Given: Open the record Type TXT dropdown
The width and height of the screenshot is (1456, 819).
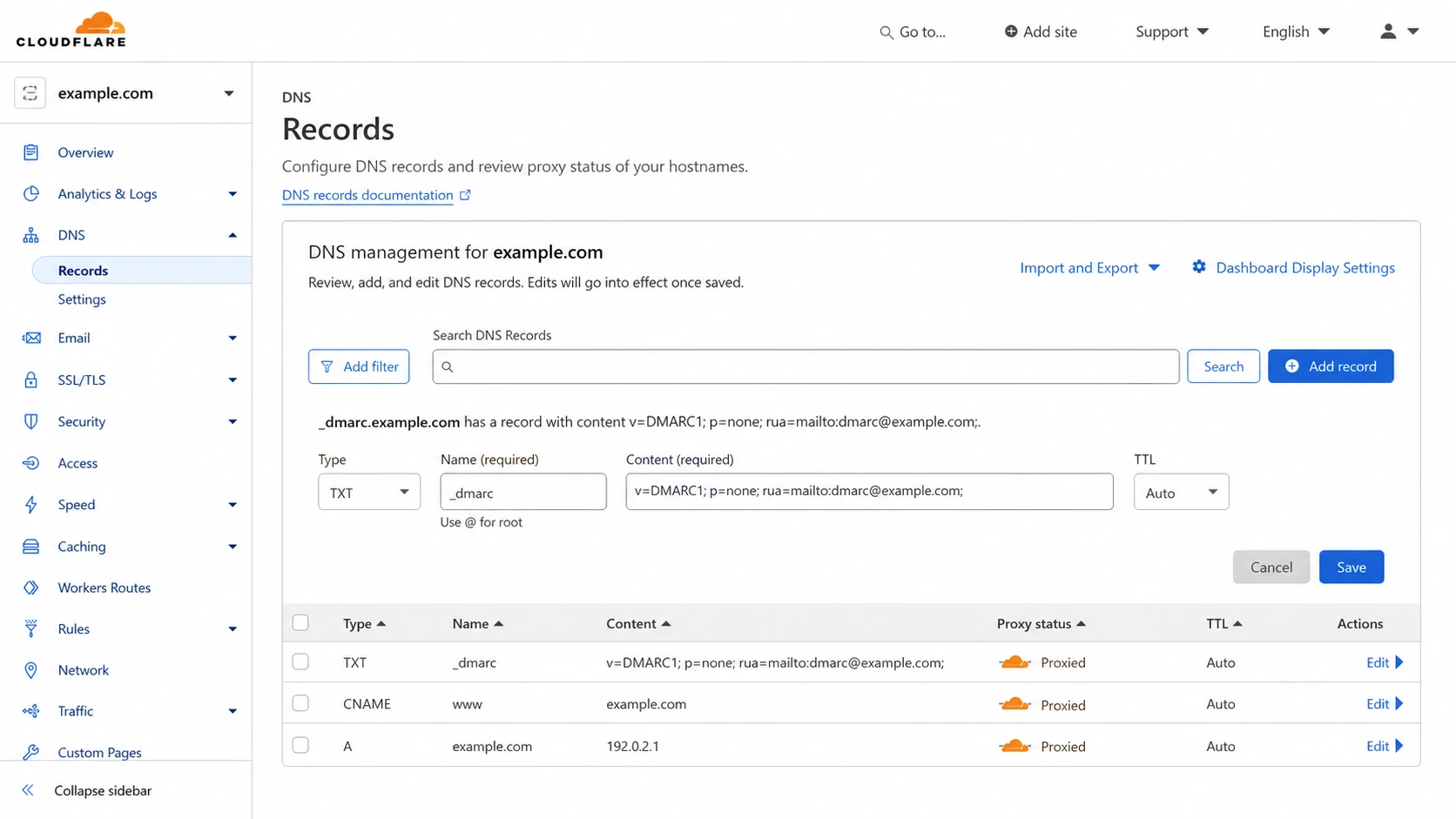Looking at the screenshot, I should point(369,492).
